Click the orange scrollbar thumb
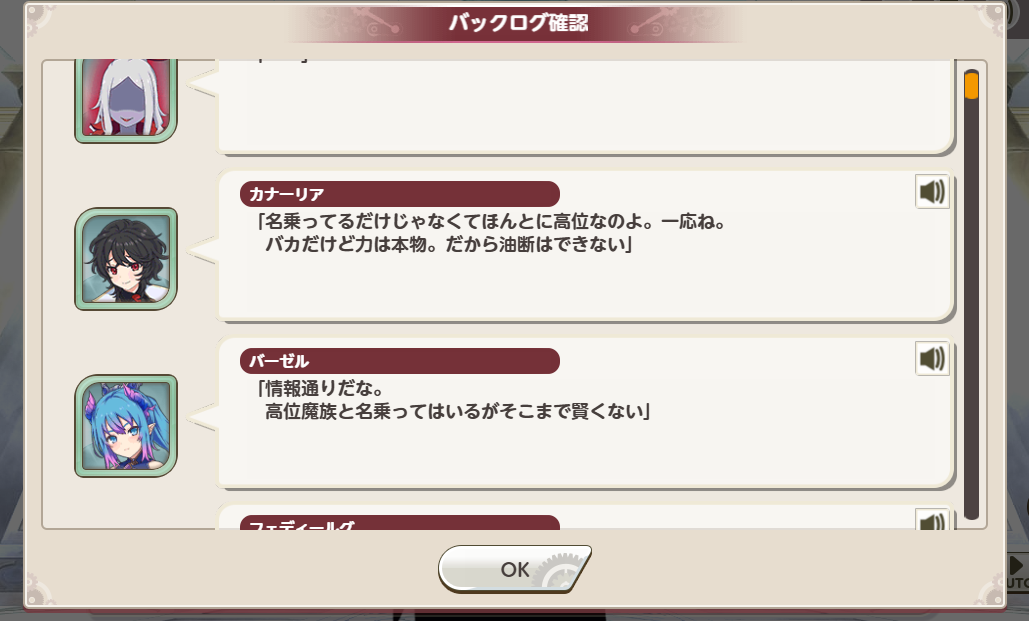The image size is (1029, 621). pos(971,85)
